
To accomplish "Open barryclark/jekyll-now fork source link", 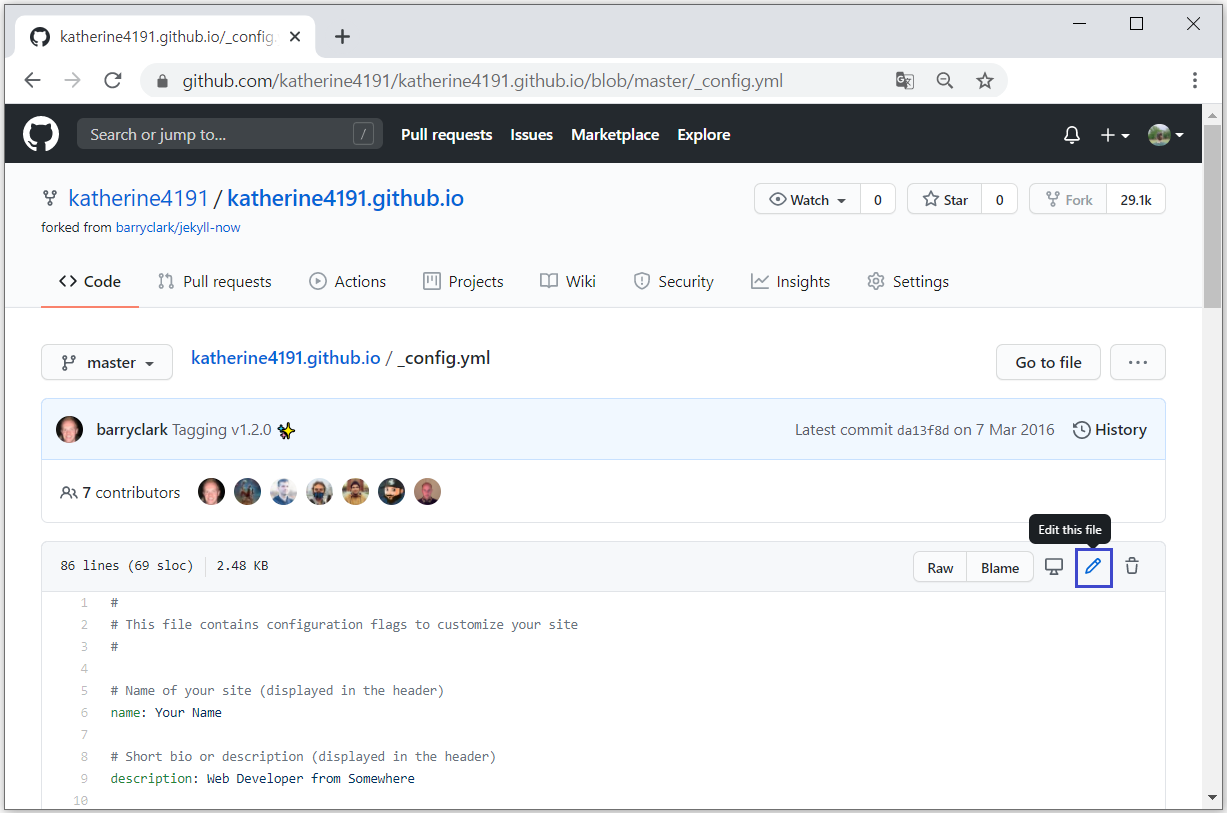I will 178,228.
